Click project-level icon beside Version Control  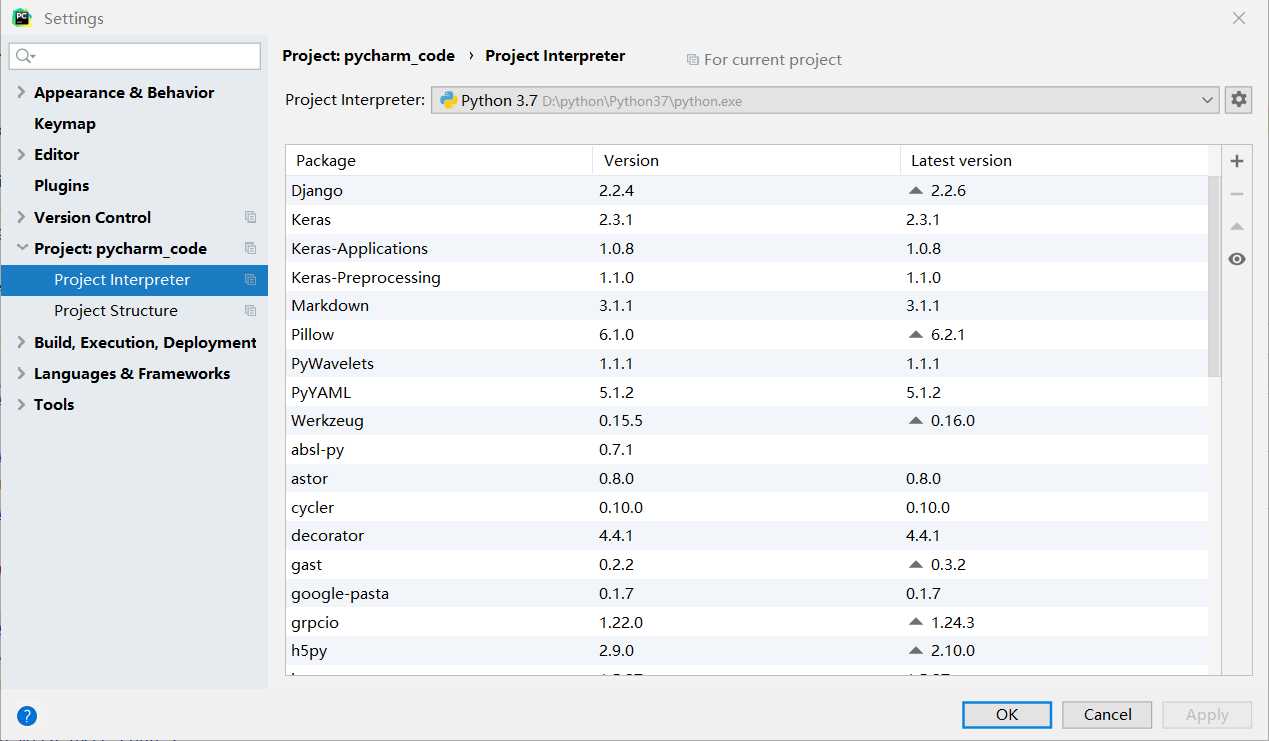coord(250,217)
